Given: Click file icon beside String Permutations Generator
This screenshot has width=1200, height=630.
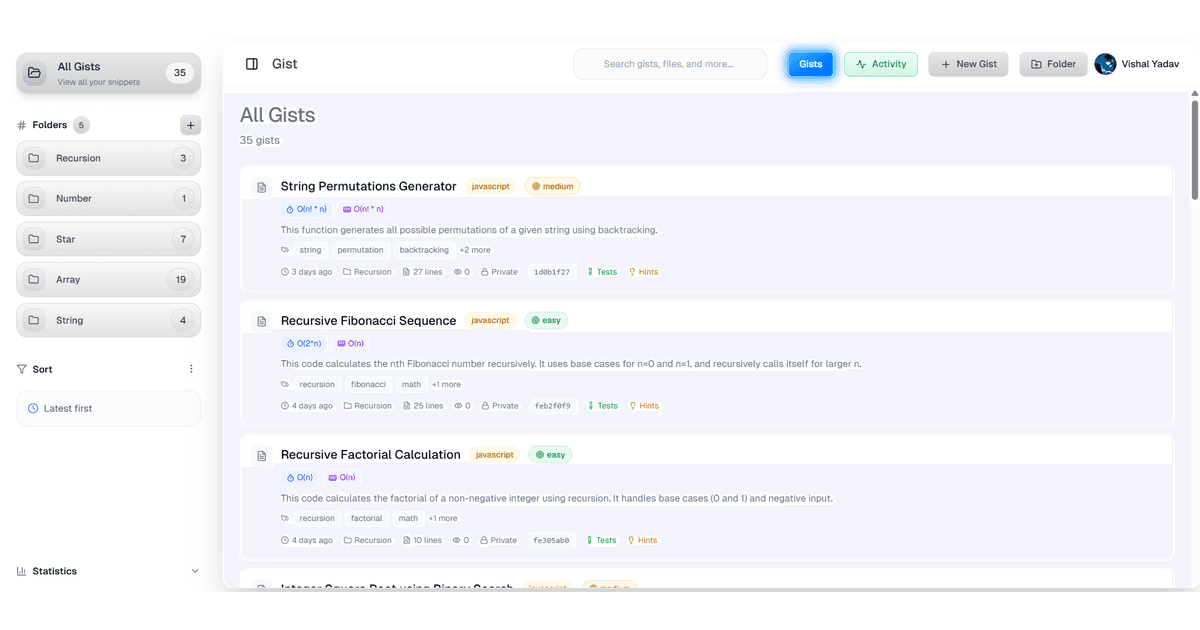Looking at the screenshot, I should 261,187.
